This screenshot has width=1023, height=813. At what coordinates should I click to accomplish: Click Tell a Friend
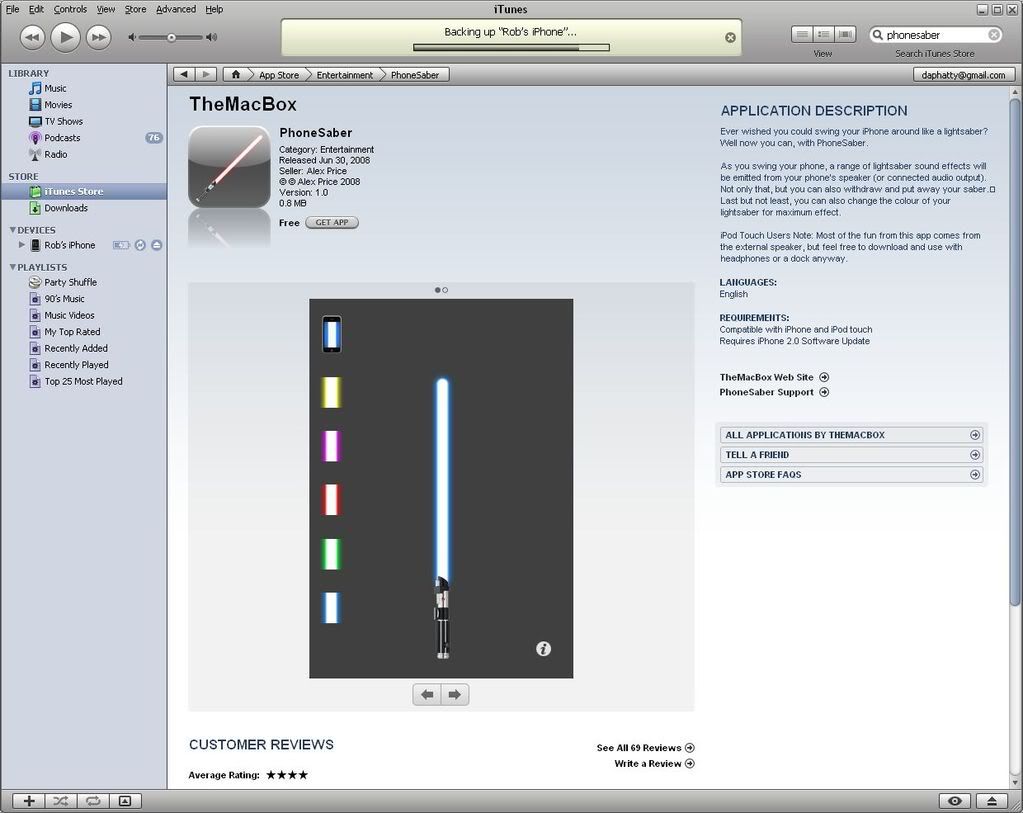pyautogui.click(x=851, y=455)
